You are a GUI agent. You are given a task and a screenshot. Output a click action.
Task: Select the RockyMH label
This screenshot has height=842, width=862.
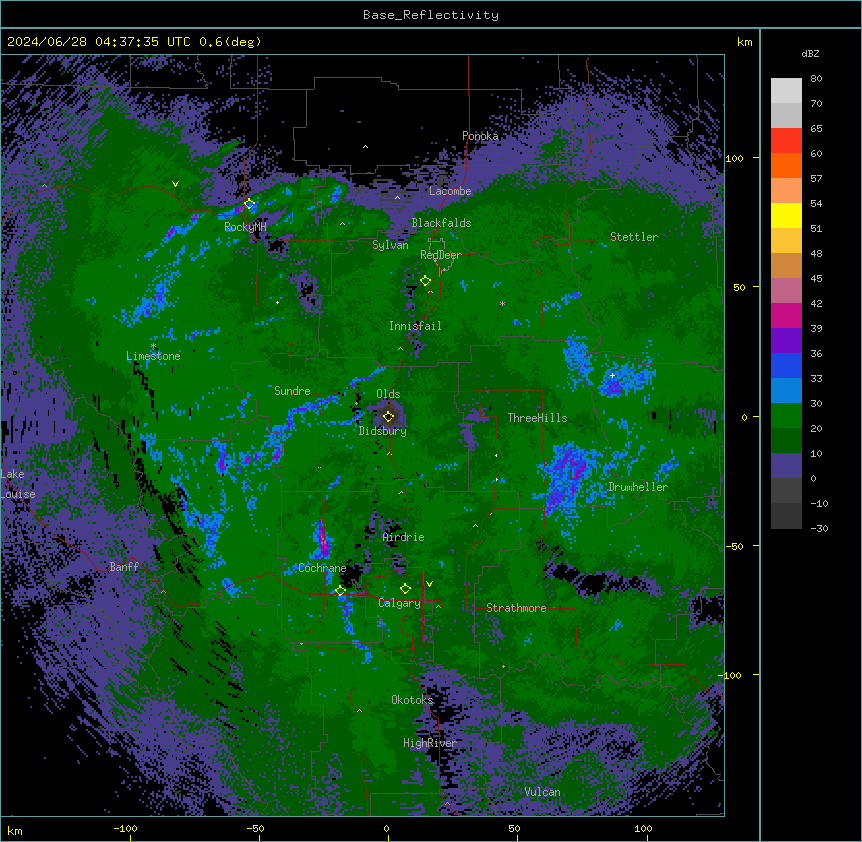pyautogui.click(x=245, y=227)
